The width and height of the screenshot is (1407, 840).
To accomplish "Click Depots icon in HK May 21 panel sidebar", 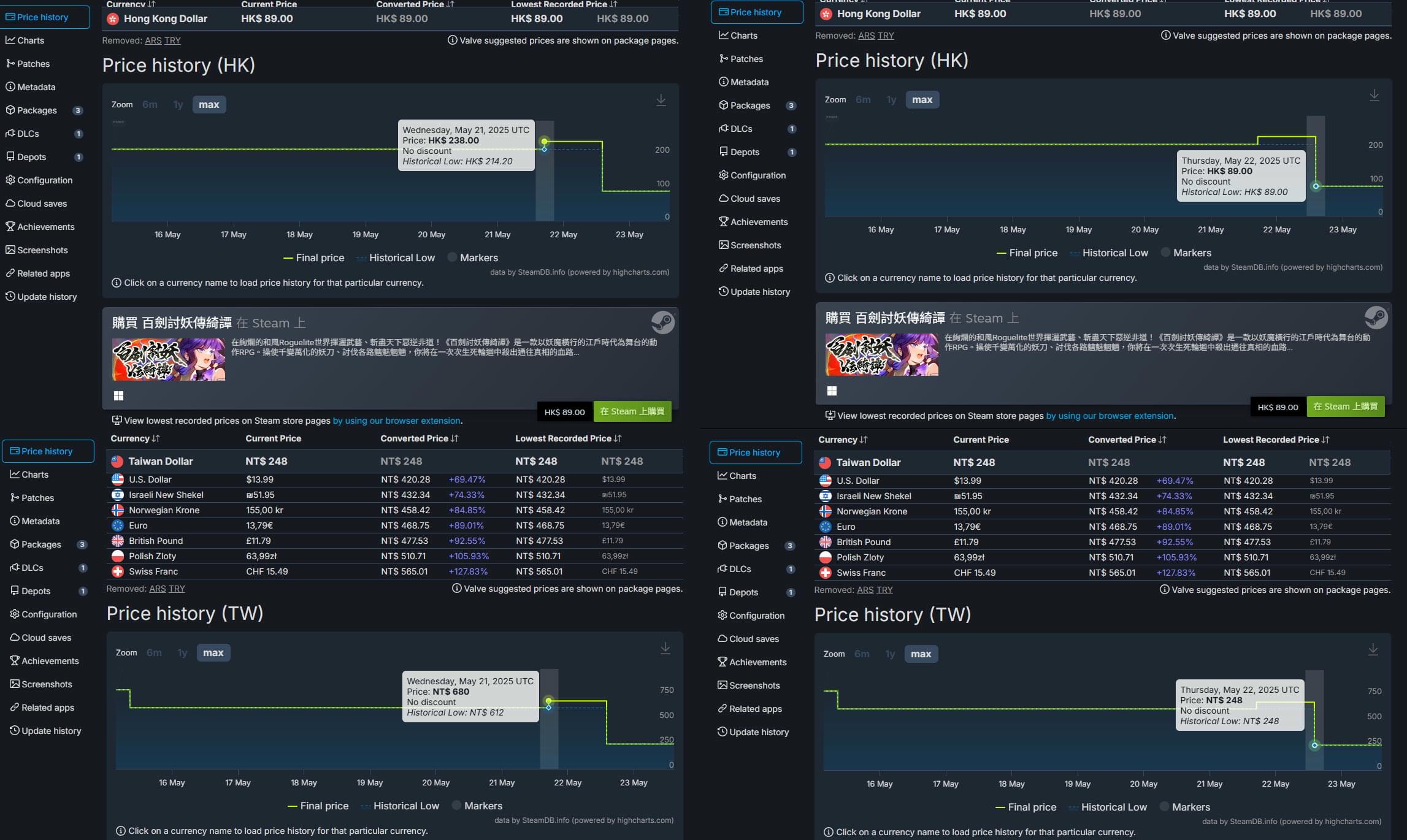I will (10, 156).
